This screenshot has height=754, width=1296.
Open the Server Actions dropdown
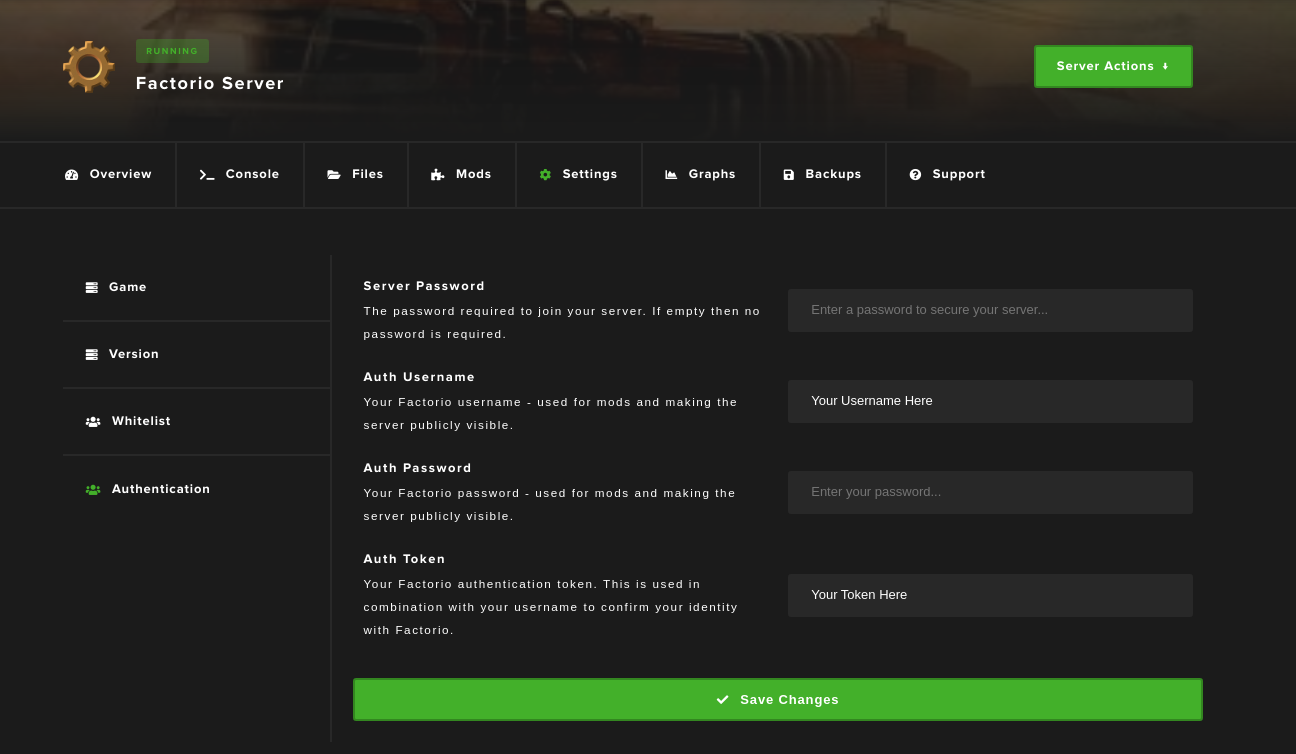[1113, 66]
